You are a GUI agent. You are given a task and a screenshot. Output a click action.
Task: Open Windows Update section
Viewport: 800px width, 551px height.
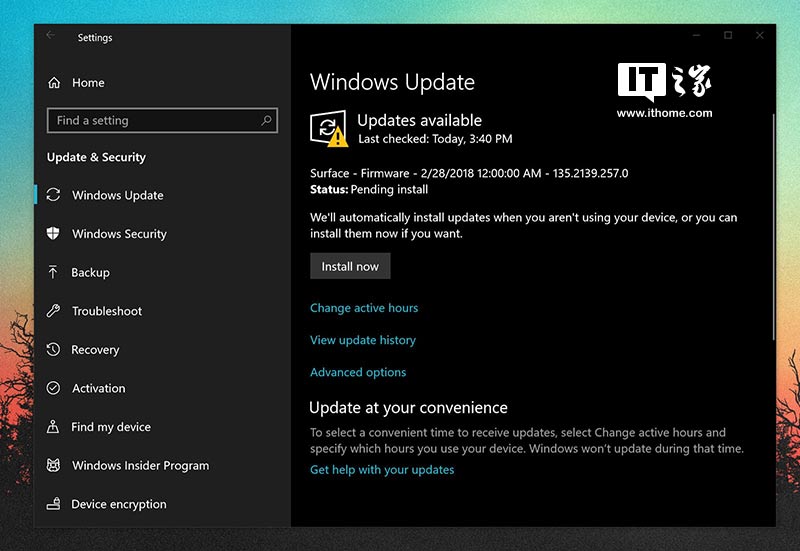[118, 195]
